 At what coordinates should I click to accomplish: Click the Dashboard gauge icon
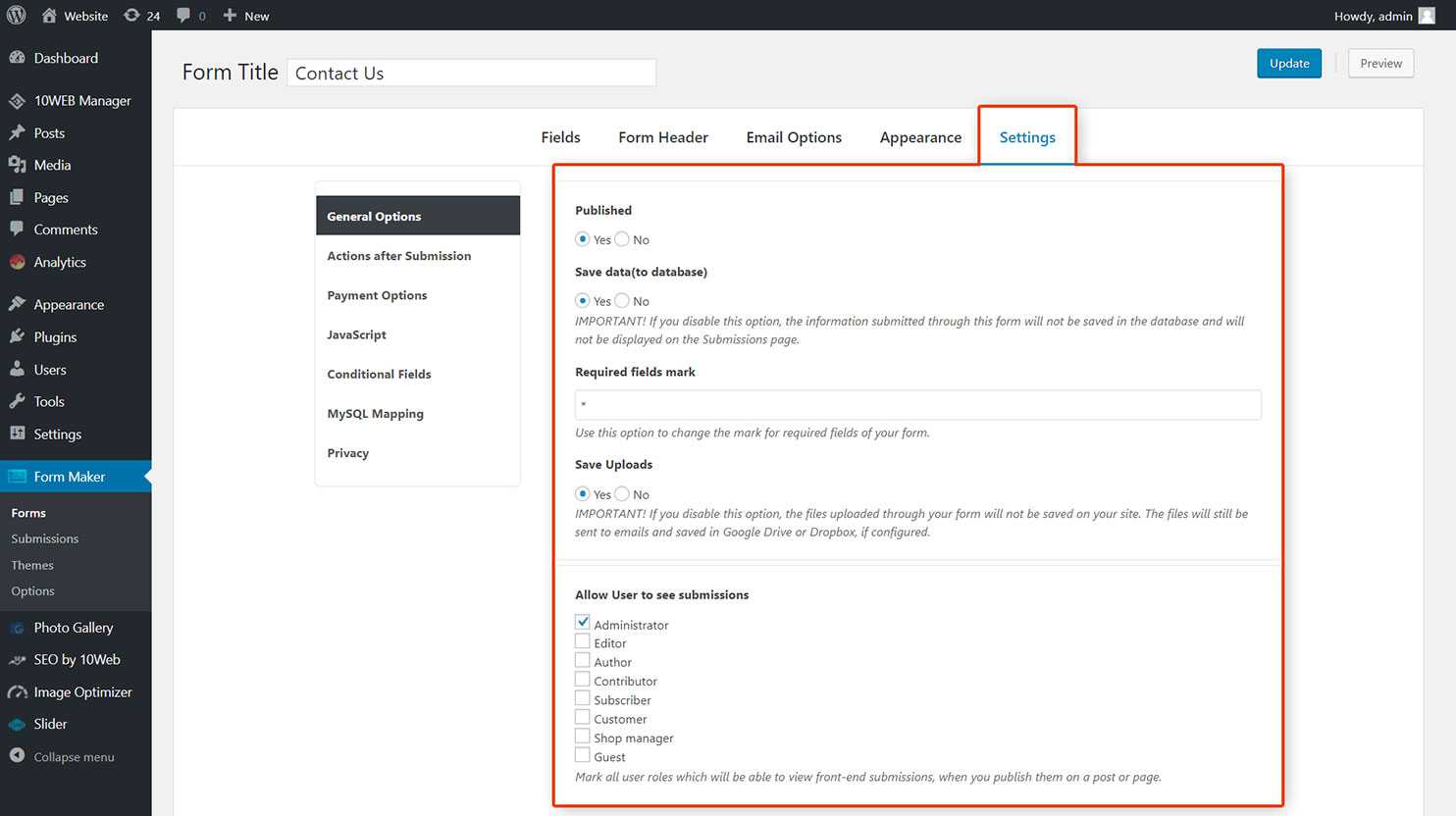point(17,58)
